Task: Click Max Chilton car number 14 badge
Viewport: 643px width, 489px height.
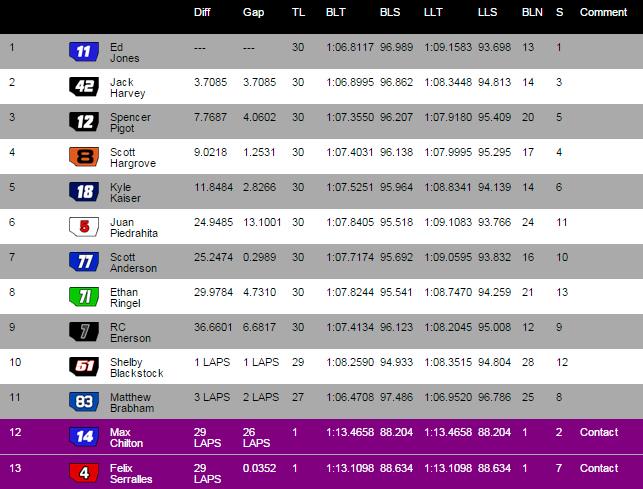Action: point(84,437)
